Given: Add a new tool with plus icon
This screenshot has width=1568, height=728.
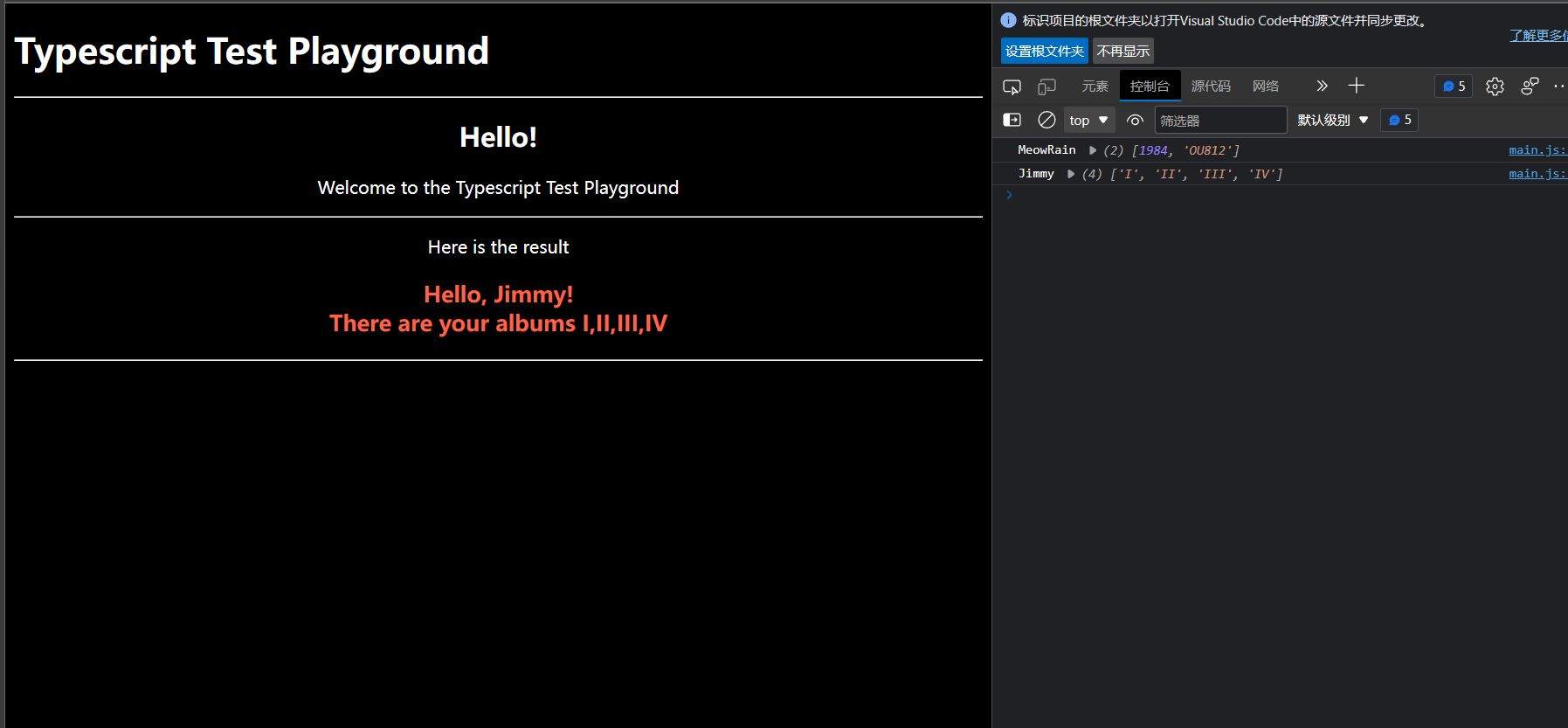Looking at the screenshot, I should (x=1356, y=86).
